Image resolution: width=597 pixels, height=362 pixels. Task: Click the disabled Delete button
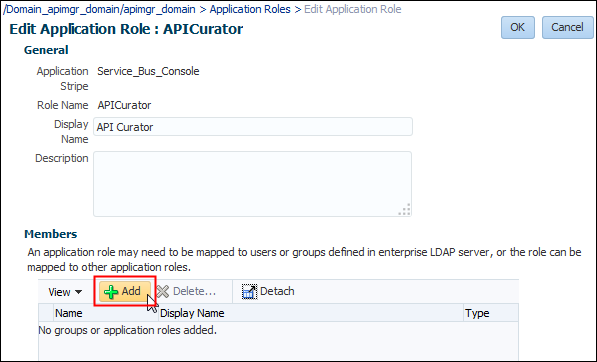click(187, 292)
